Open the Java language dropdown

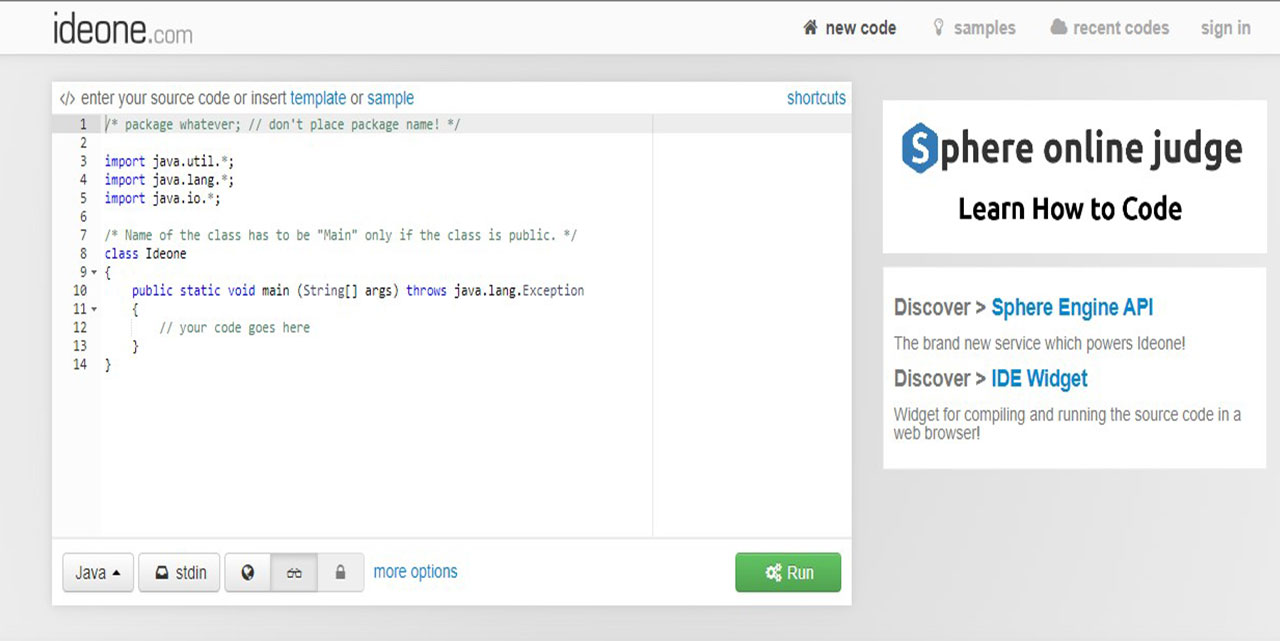coord(98,573)
